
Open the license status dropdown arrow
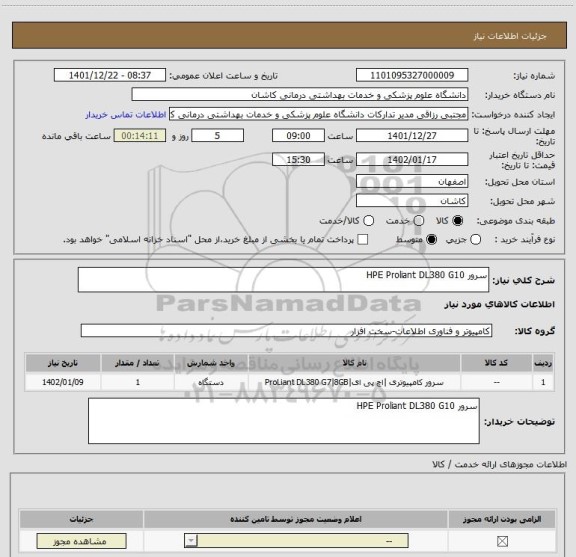[191, 541]
